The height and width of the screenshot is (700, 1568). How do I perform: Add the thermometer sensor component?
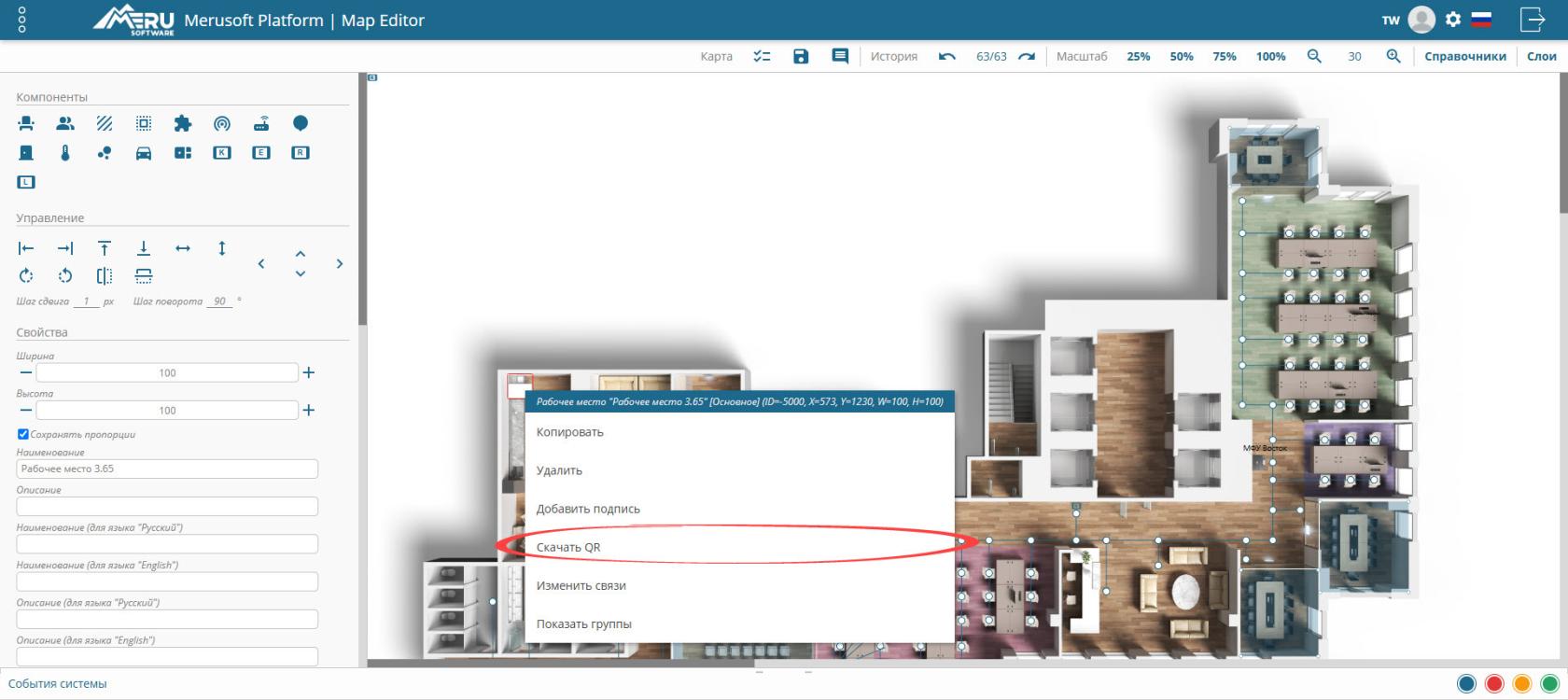(65, 153)
